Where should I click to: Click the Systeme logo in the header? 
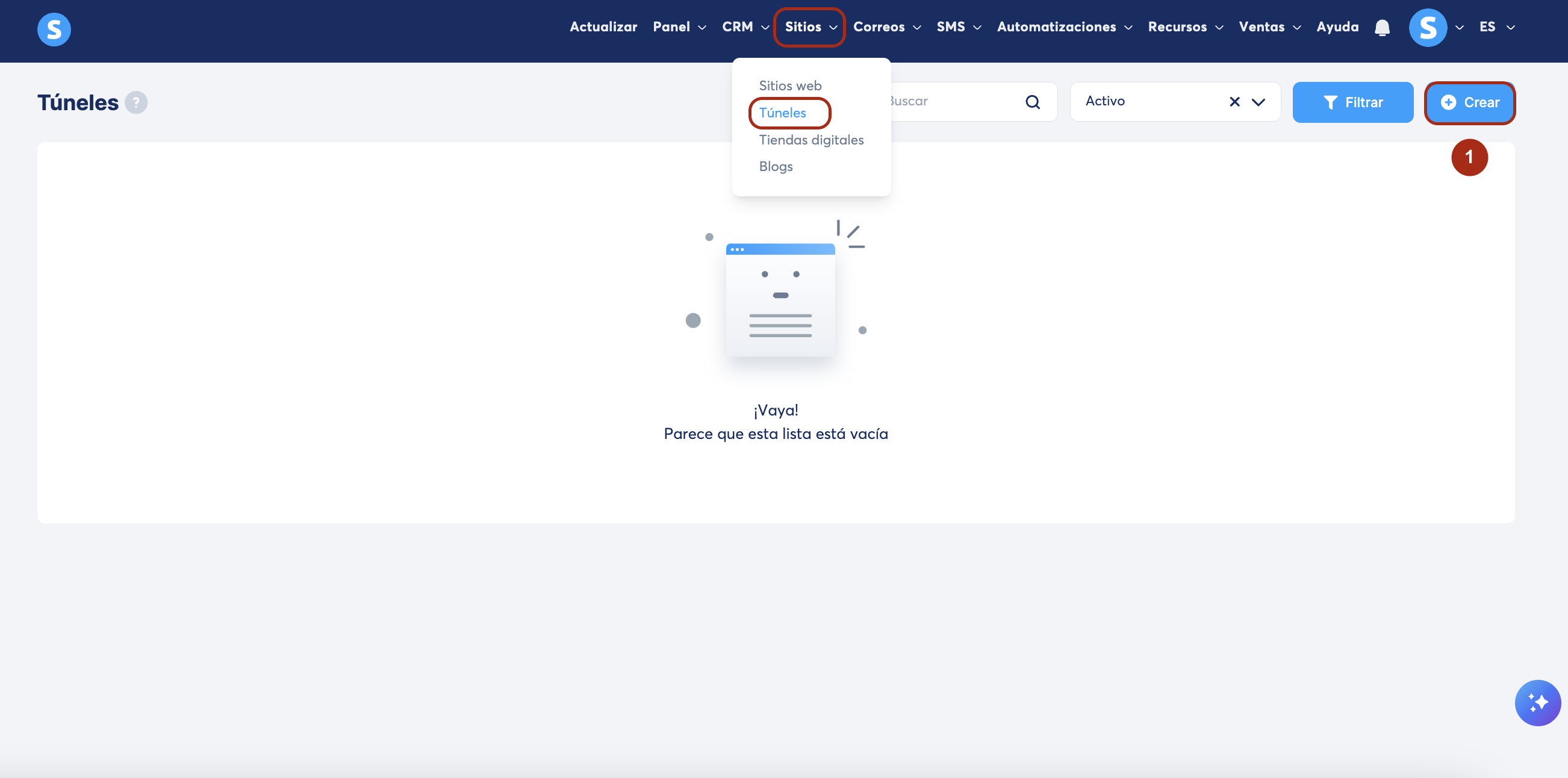click(x=54, y=29)
